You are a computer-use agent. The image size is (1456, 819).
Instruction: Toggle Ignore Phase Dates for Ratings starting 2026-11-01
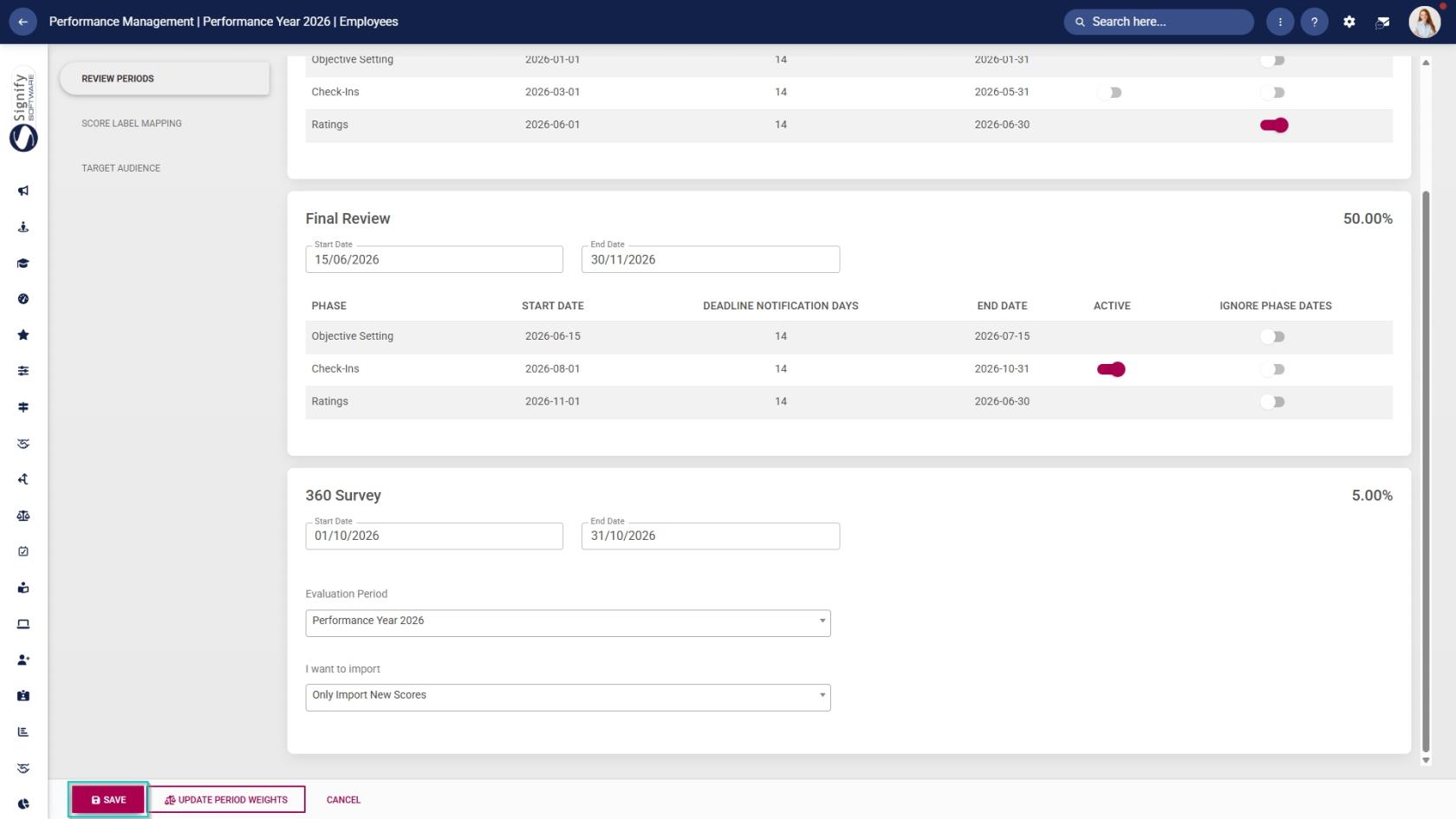click(1273, 402)
